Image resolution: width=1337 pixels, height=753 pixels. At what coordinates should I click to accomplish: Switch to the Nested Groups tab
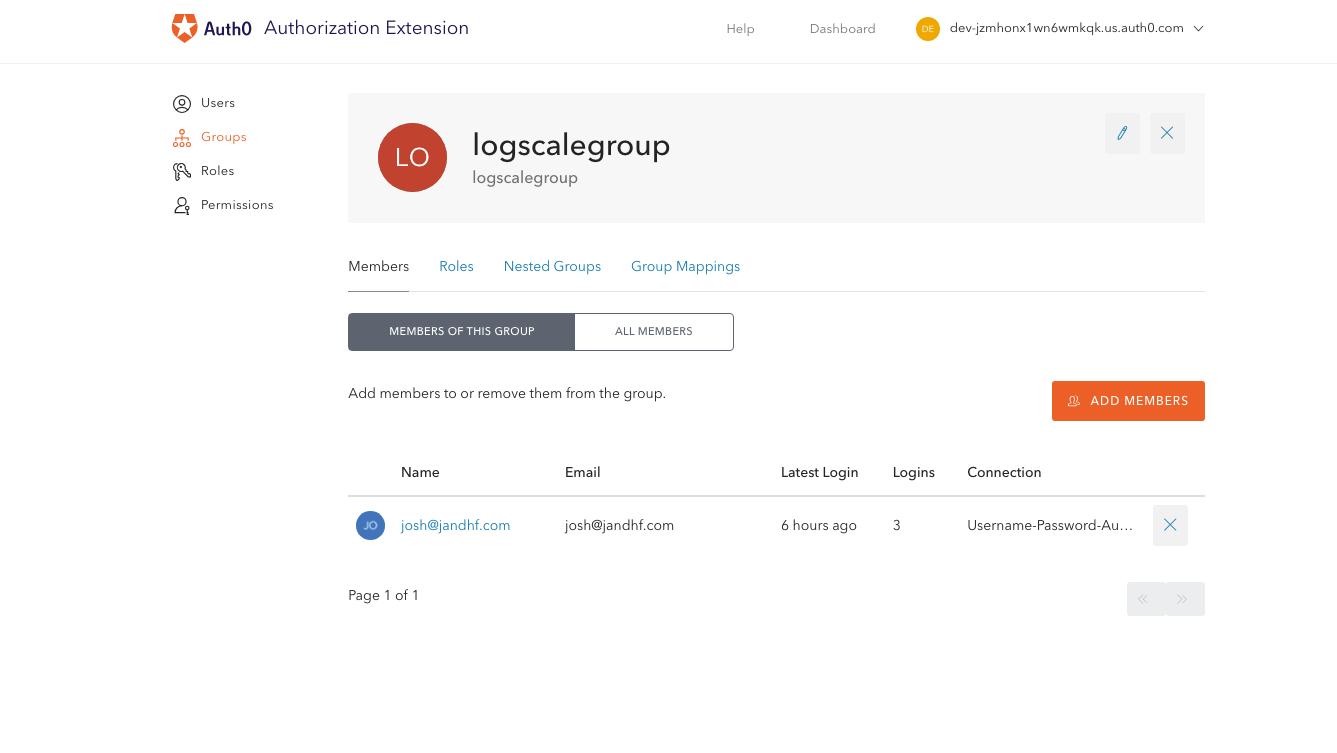tap(552, 266)
